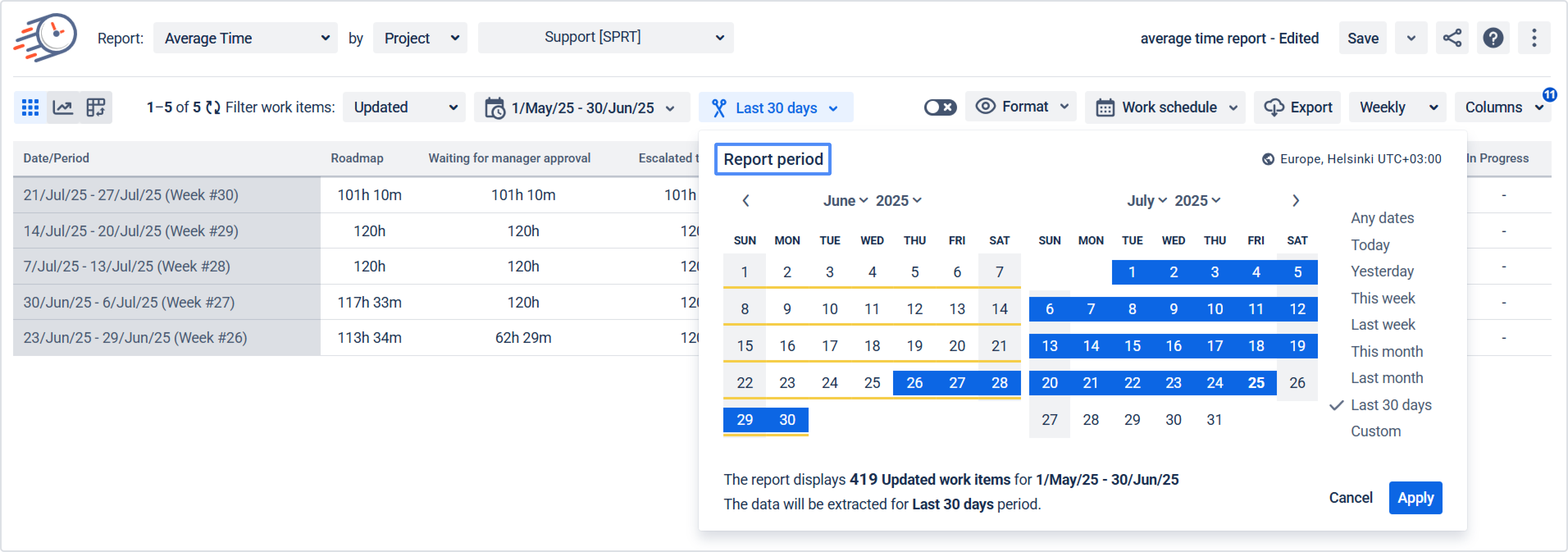Open the share report icon
This screenshot has height=552, width=1568.
(1452, 38)
